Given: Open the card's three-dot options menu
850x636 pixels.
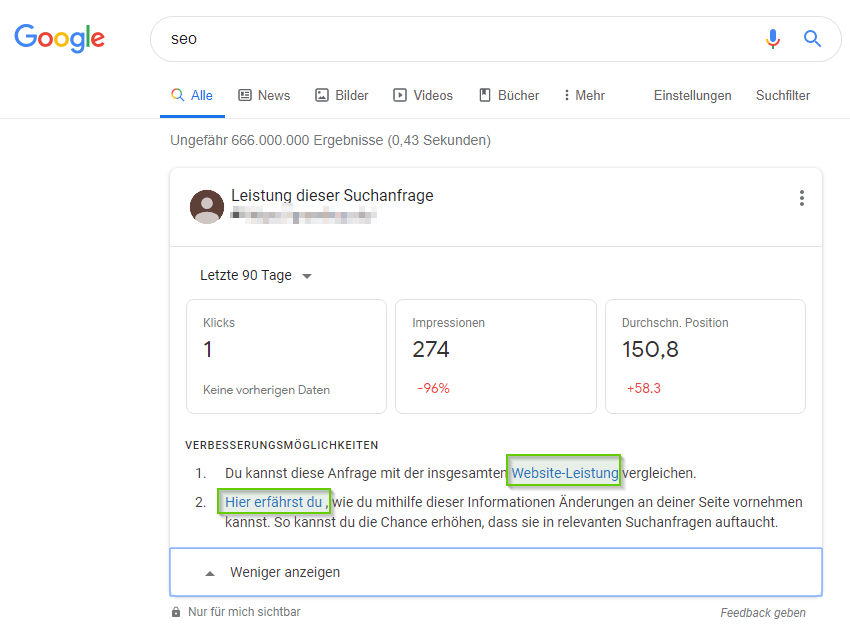Looking at the screenshot, I should tap(801, 198).
